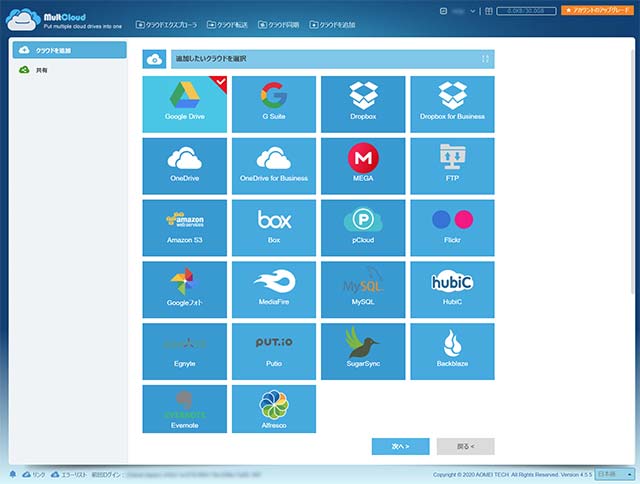Select the SugarSync tile
The image size is (640, 484).
(x=363, y=351)
